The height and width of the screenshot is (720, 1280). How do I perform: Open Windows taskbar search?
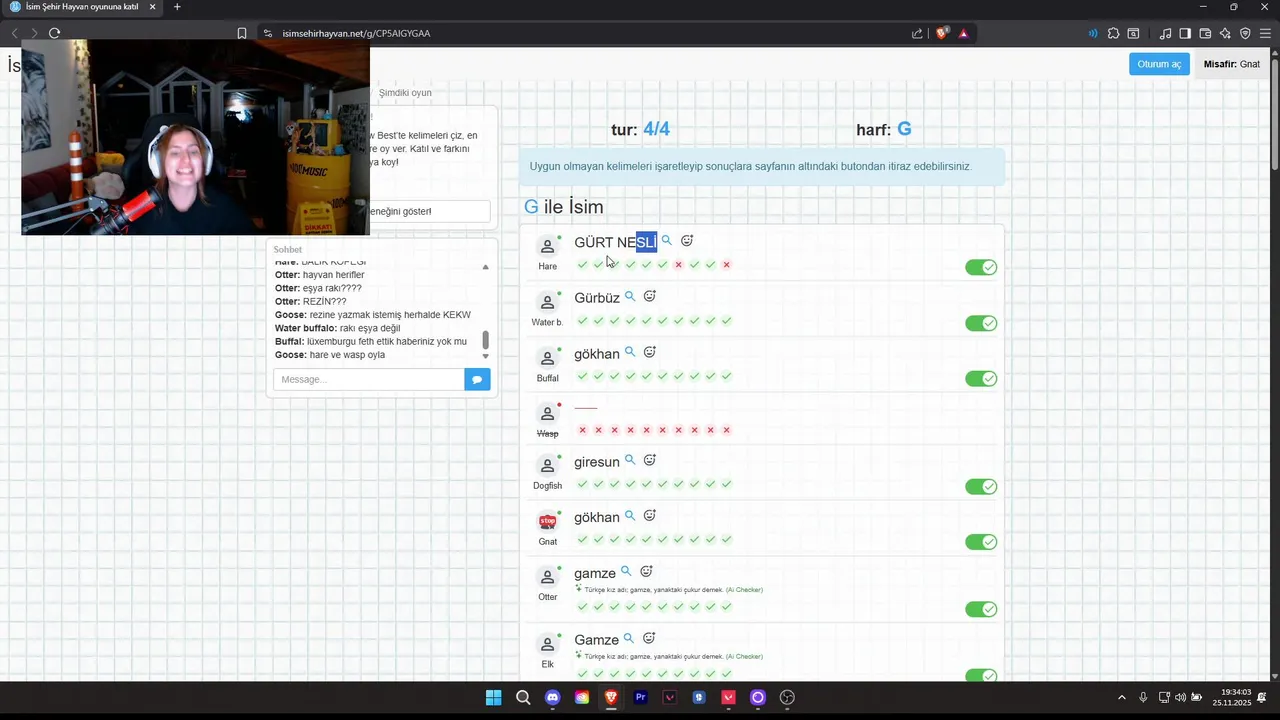tap(523, 698)
